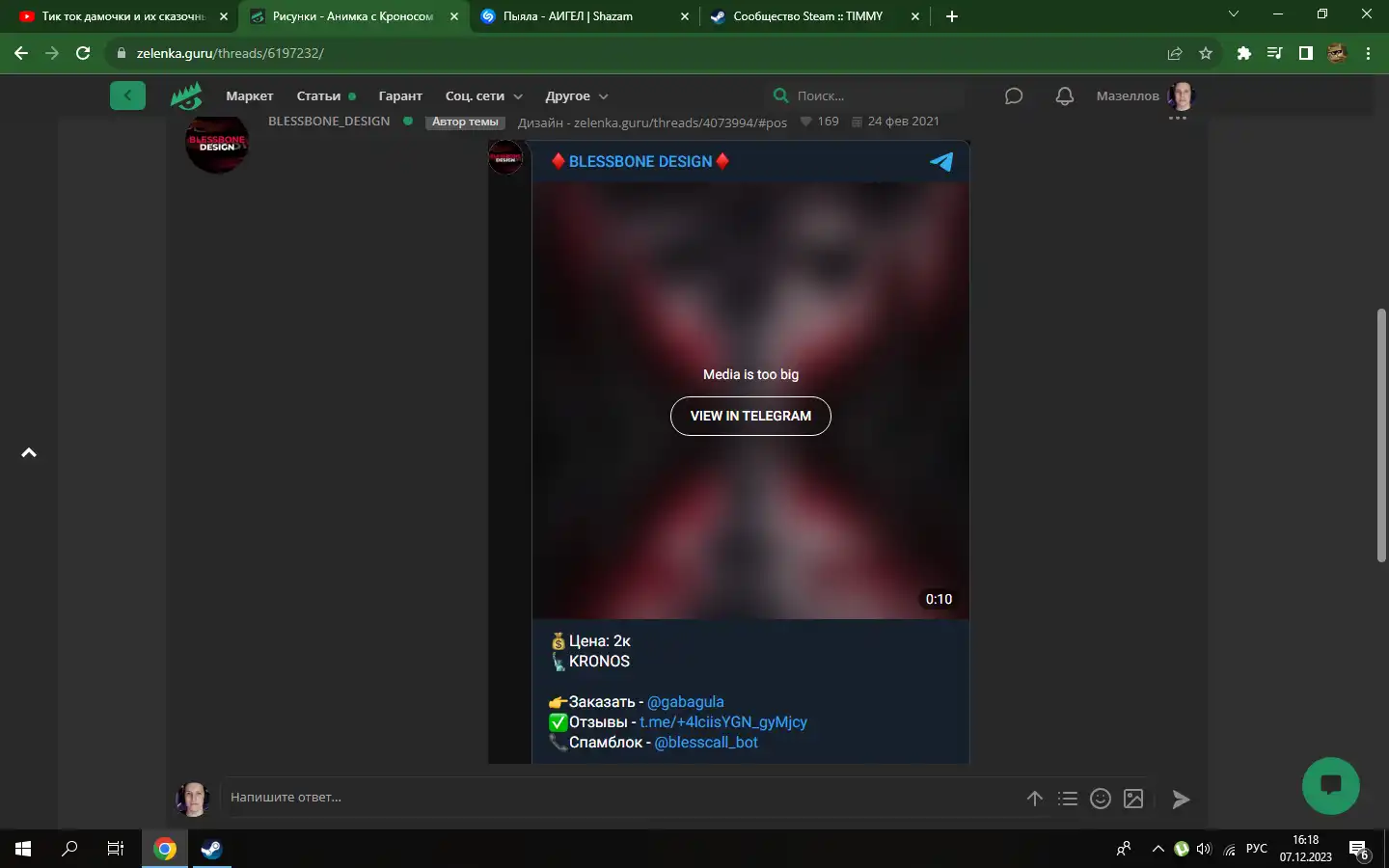
Task: Open the green live chat bubble
Action: [x=1330, y=785]
